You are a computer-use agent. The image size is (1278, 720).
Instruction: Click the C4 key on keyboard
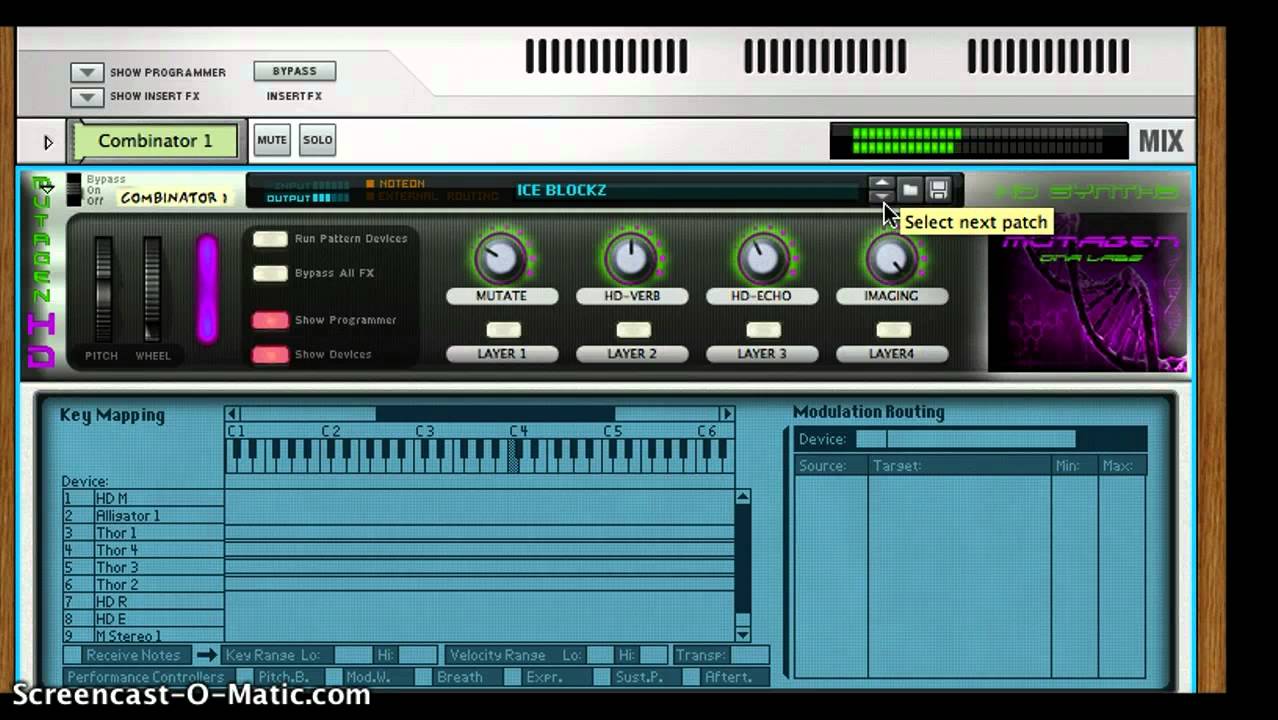coord(515,455)
